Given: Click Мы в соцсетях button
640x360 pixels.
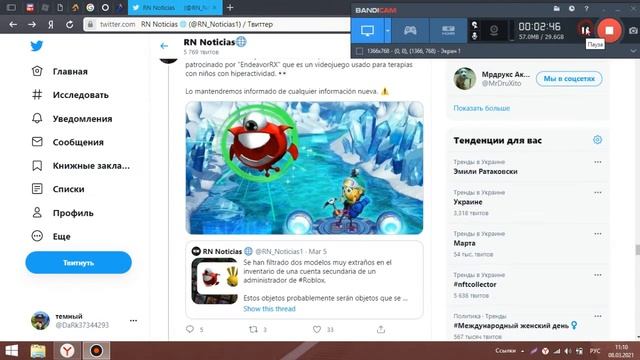Looking at the screenshot, I should tap(569, 79).
